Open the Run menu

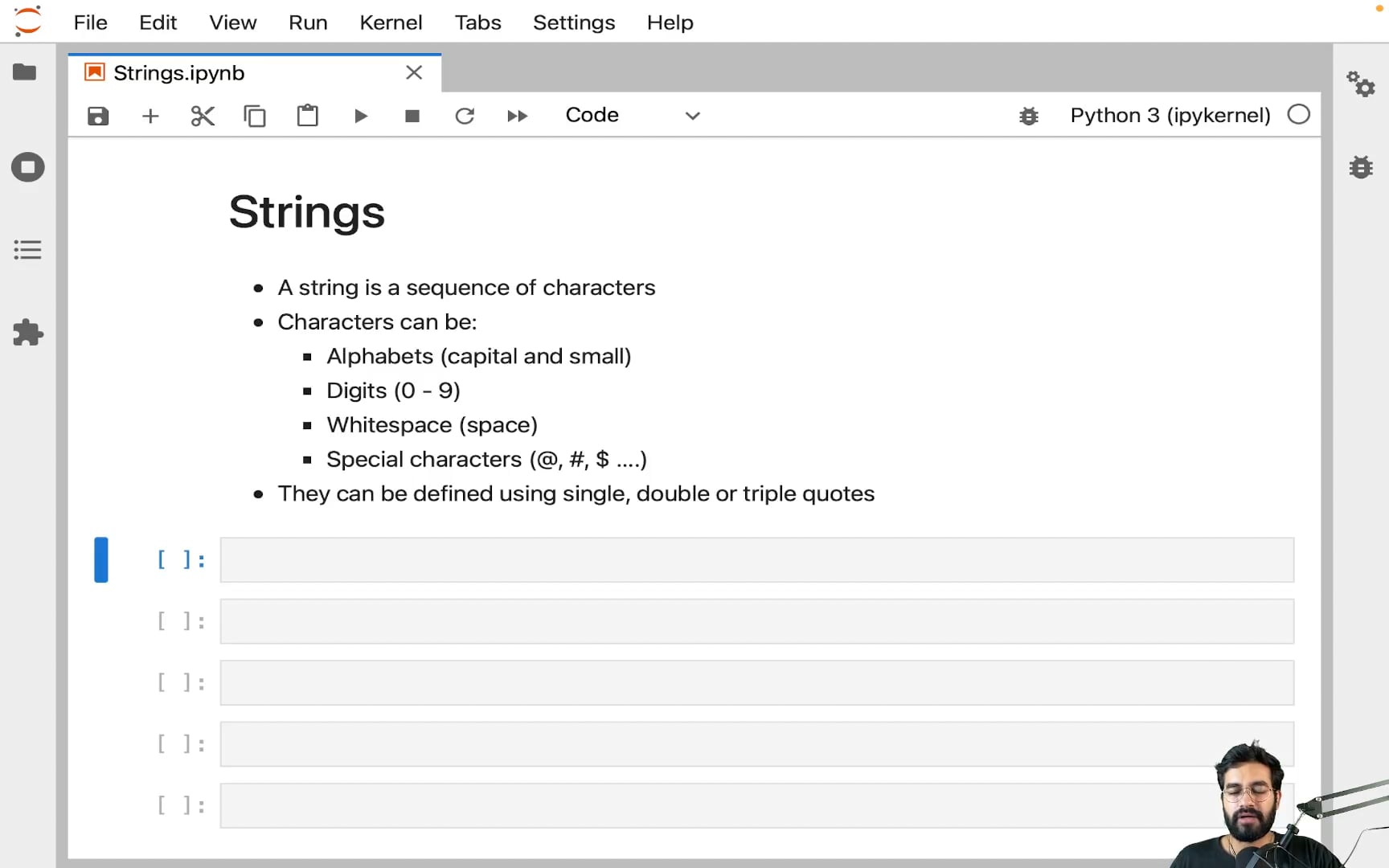(x=308, y=23)
